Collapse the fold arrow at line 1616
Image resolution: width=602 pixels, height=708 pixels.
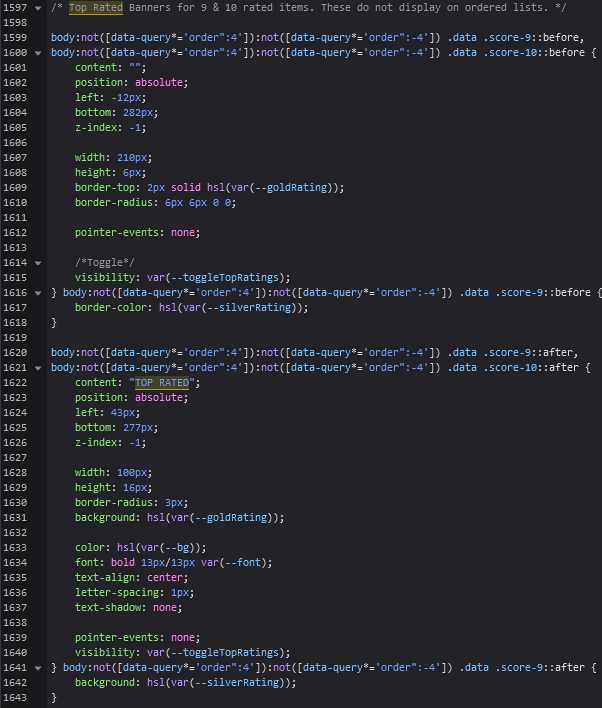38,293
